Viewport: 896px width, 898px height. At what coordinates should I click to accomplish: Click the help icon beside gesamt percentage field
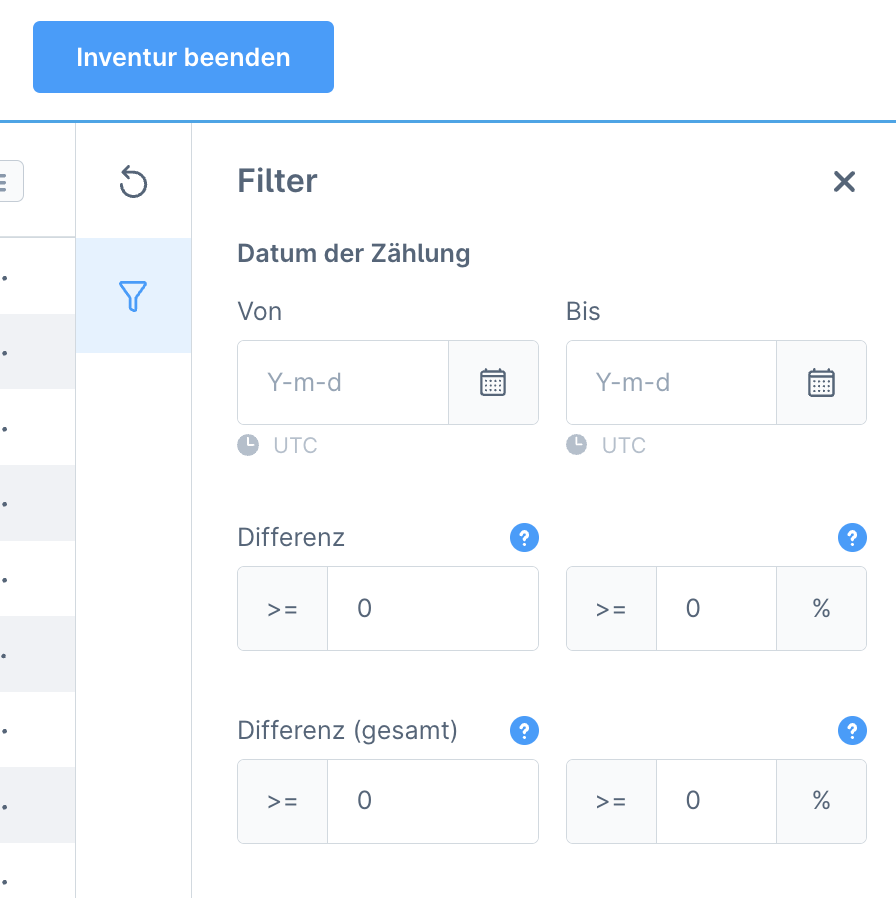point(852,731)
